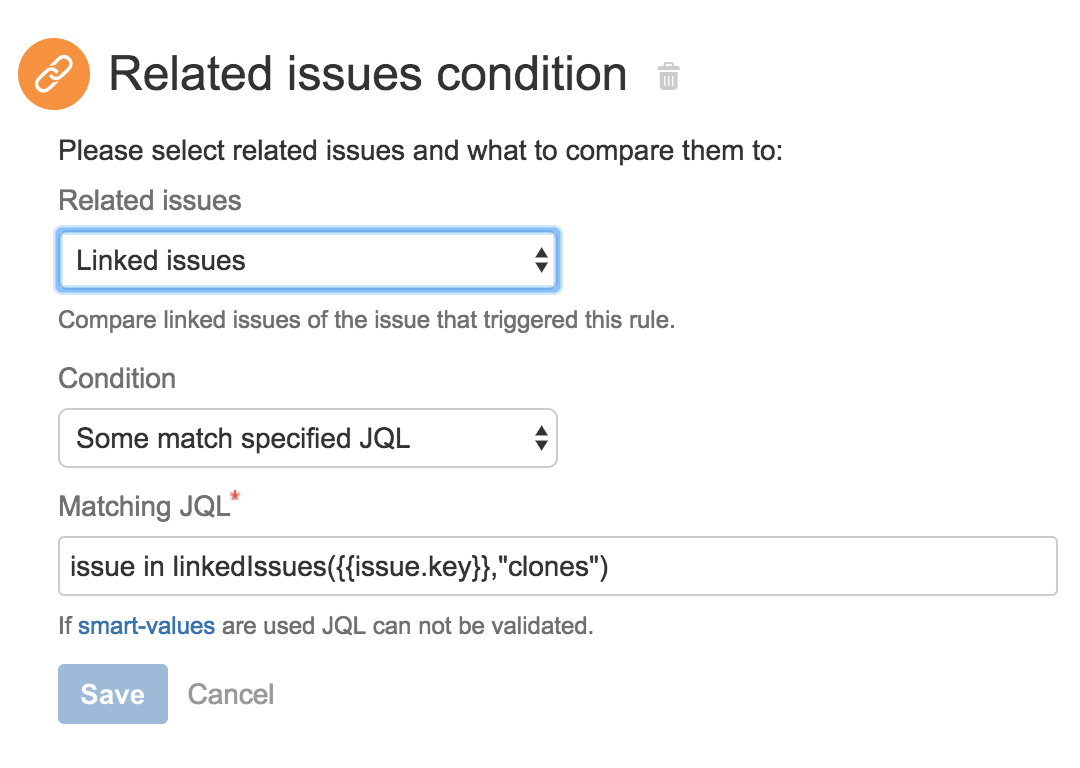Cancel editing the condition

coord(231,694)
